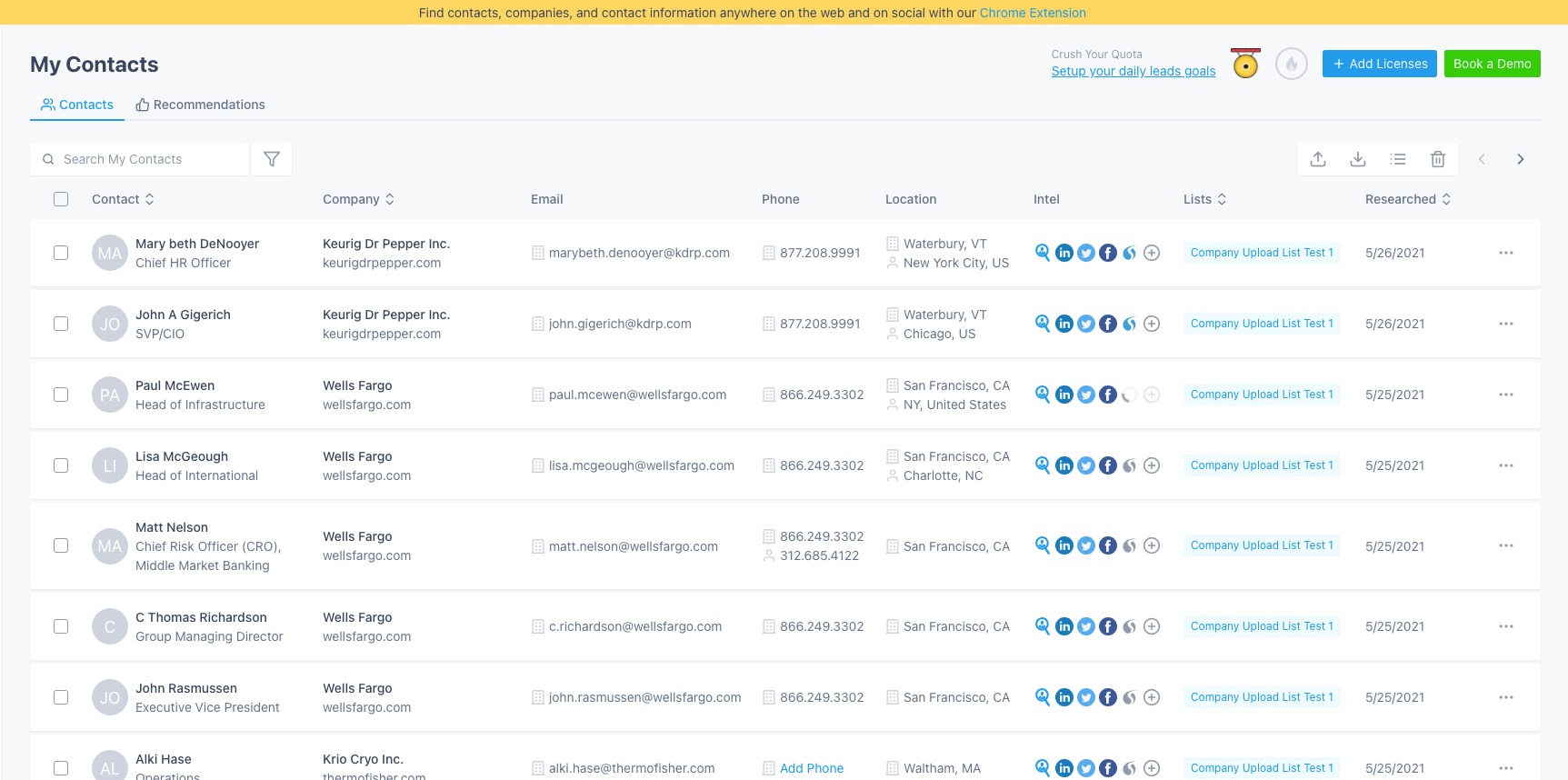Viewport: 1568px width, 780px height.
Task: Open Facebook icon for Lisa McGeough
Action: coord(1107,465)
